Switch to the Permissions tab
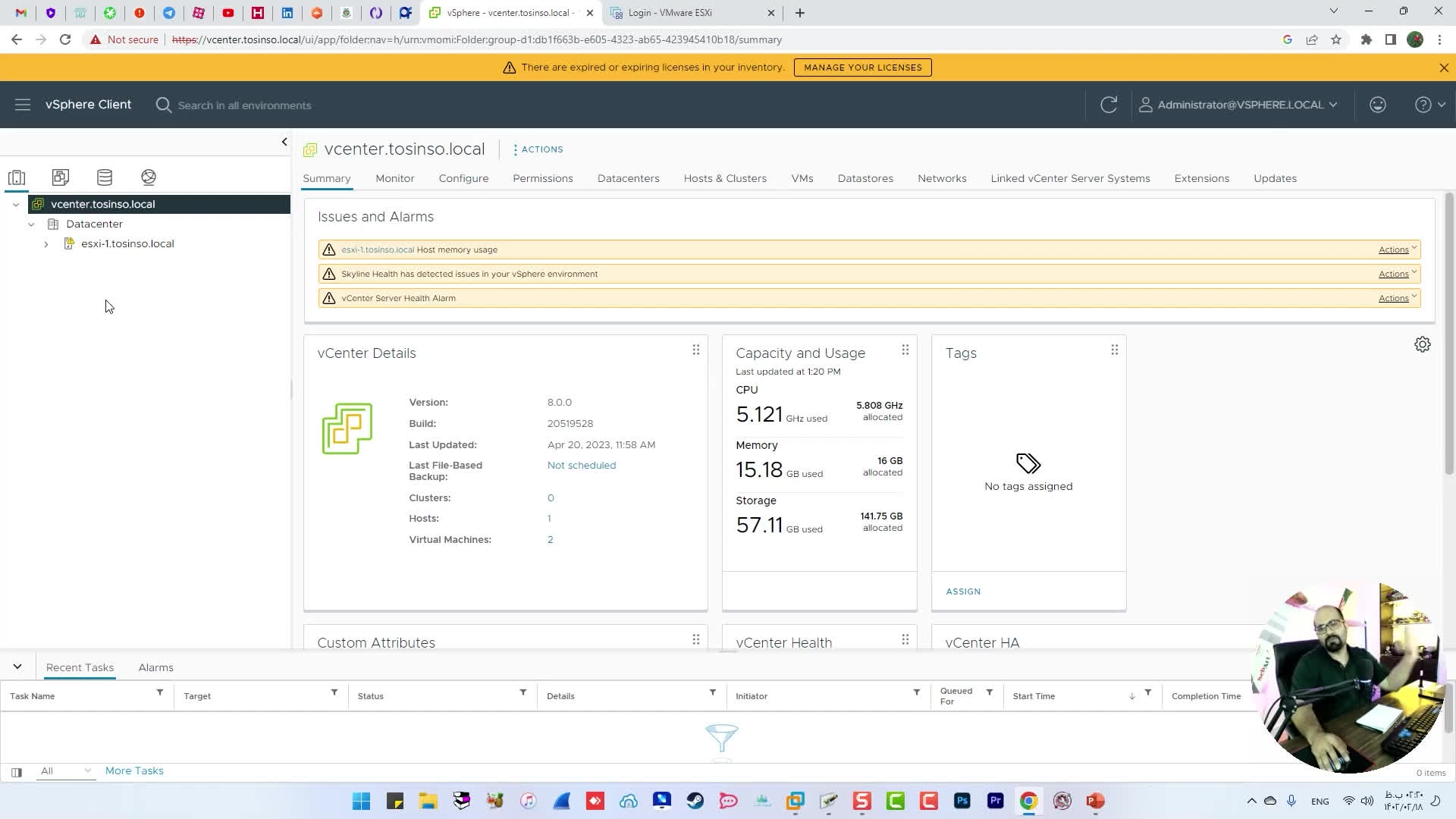1456x819 pixels. click(542, 178)
